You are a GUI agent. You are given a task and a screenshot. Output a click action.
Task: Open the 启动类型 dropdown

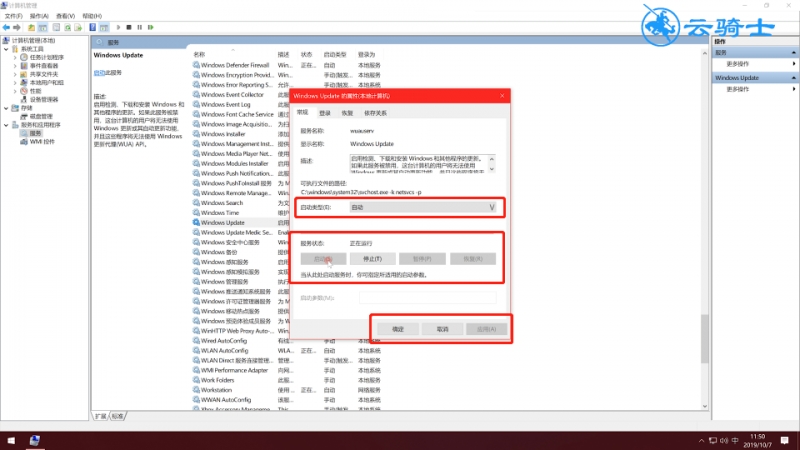[x=423, y=208]
